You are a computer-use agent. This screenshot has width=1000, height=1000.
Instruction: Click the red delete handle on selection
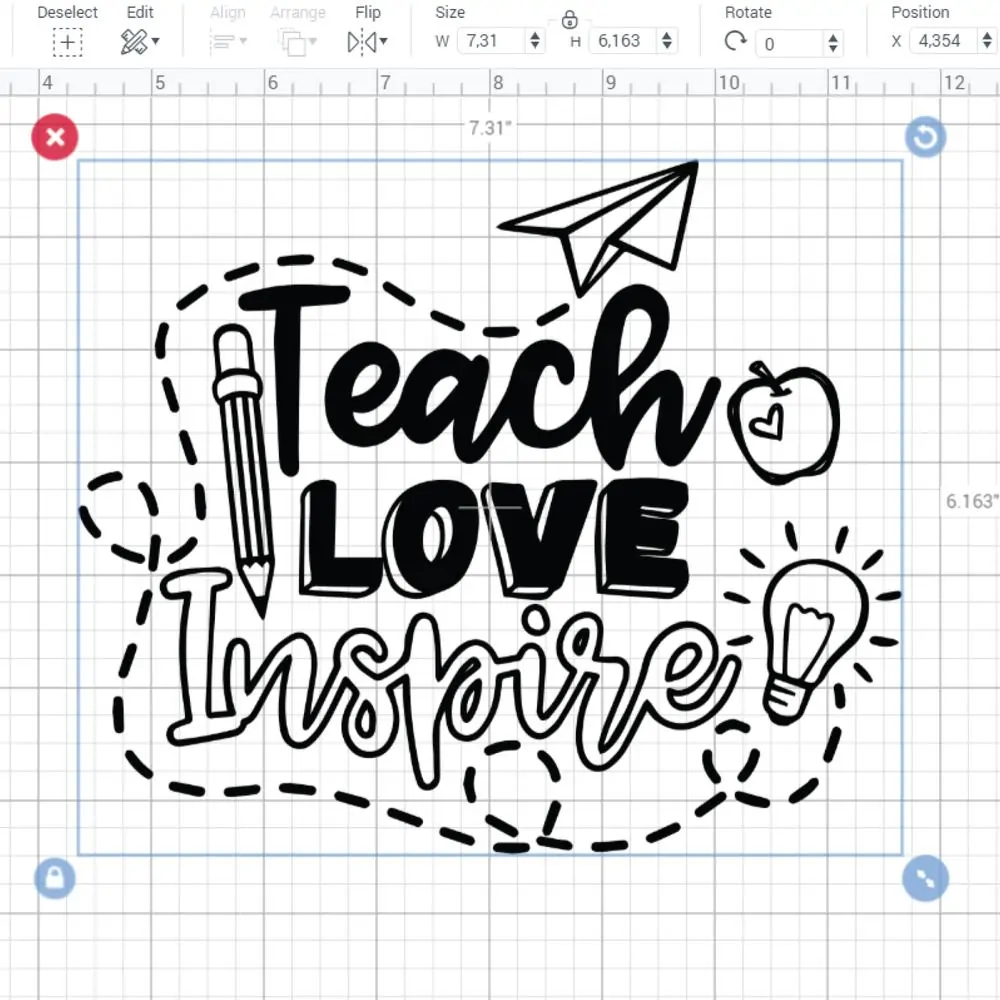(x=55, y=136)
